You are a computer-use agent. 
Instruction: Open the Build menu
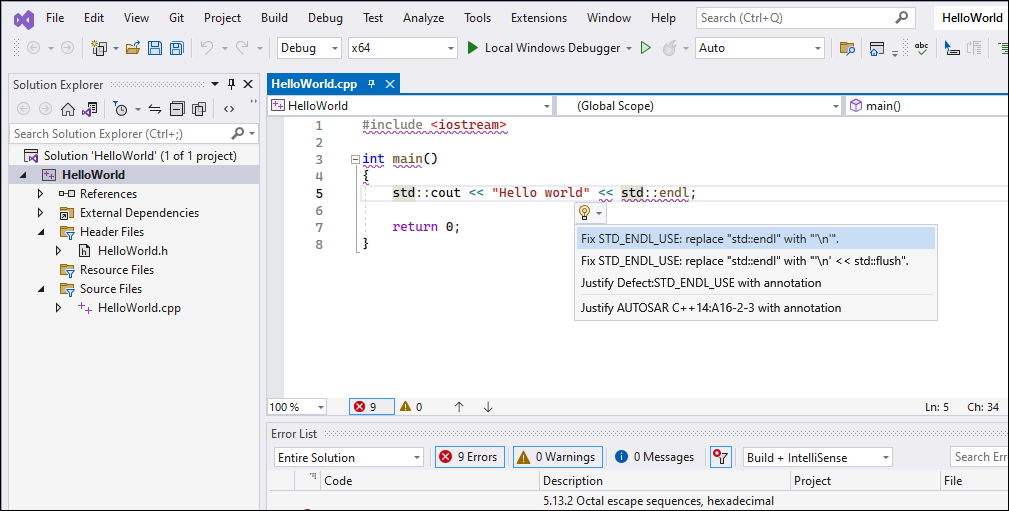point(274,18)
